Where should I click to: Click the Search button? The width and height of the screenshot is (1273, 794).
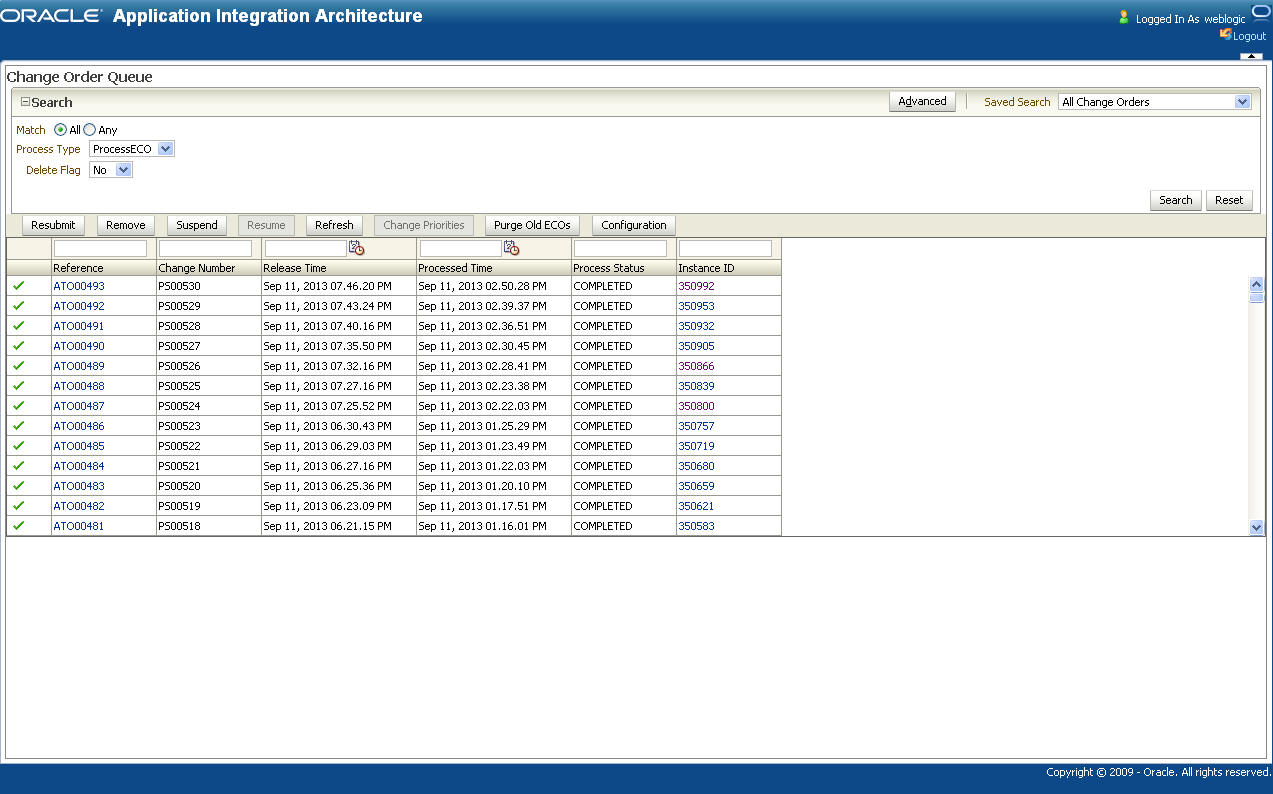(1175, 200)
